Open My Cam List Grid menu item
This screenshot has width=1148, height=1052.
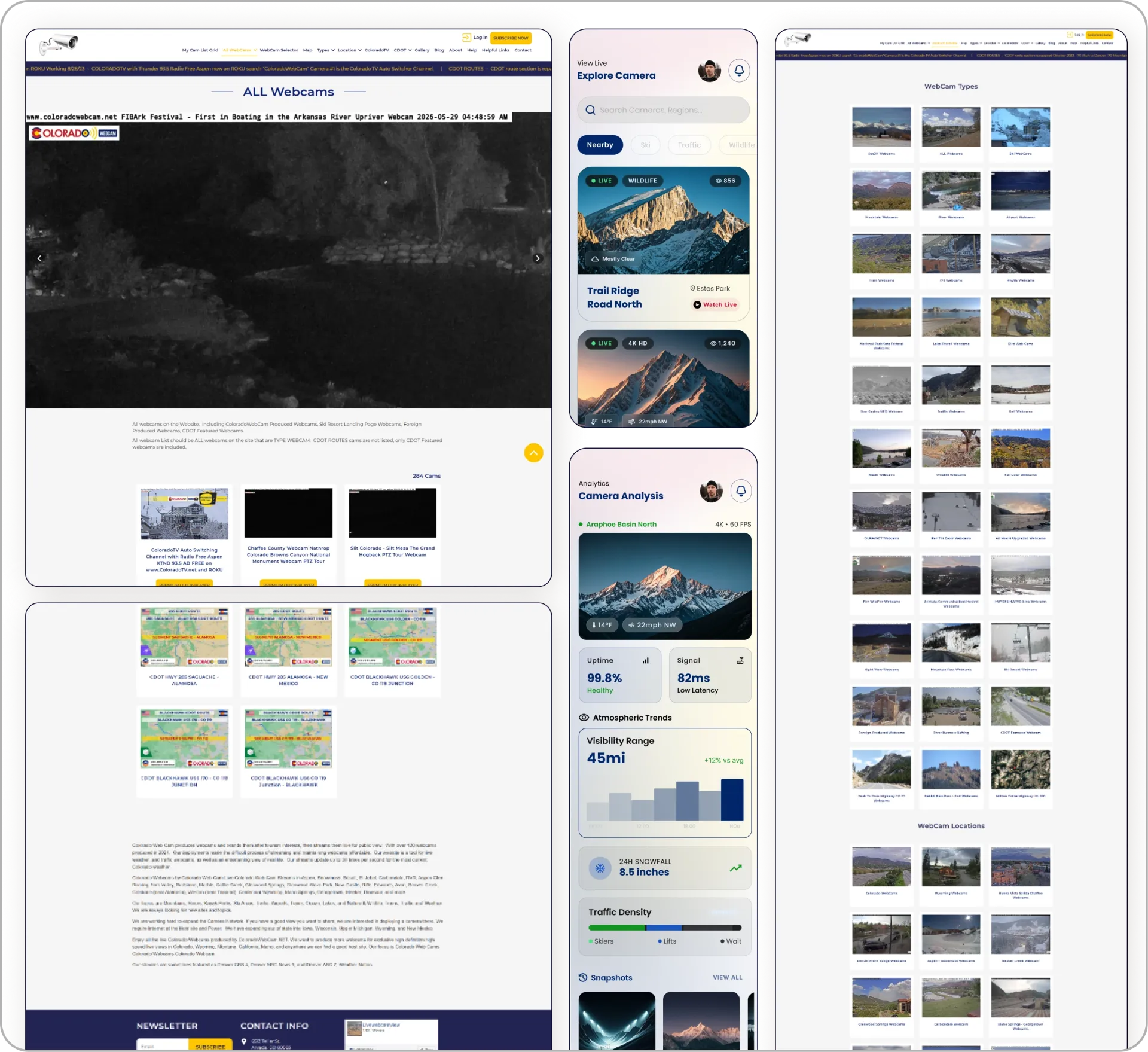point(200,50)
